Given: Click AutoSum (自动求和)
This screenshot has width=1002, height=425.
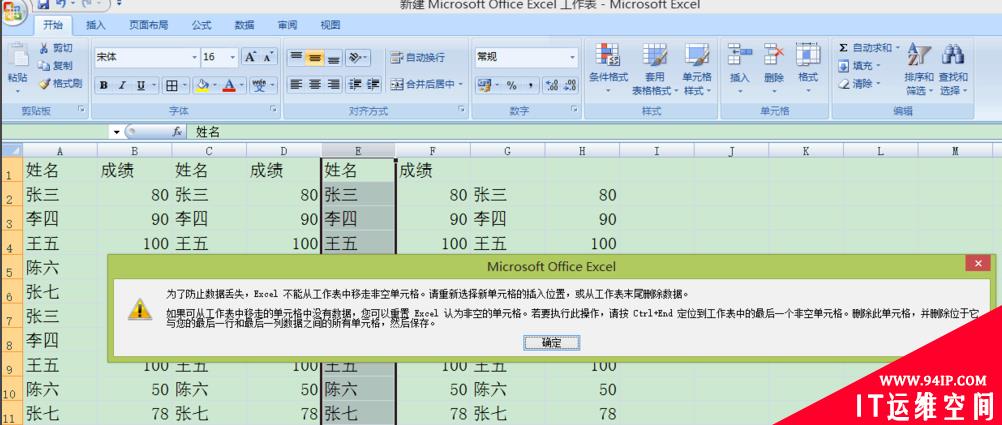Looking at the screenshot, I should 868,48.
